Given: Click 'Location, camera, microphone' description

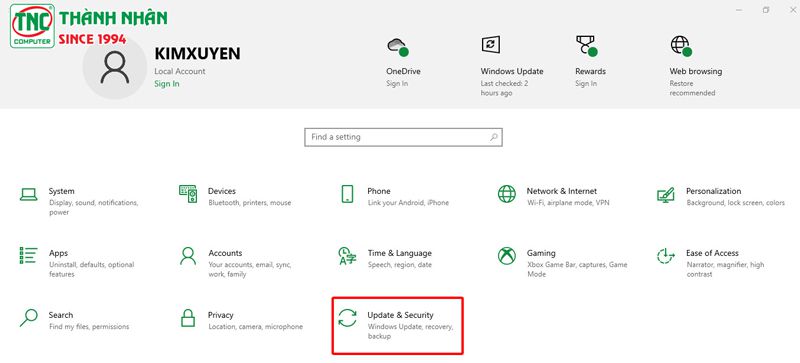Looking at the screenshot, I should tap(255, 327).
